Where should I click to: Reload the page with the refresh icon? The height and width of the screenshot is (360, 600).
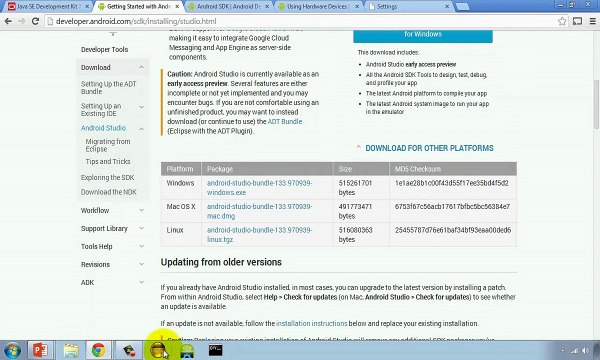coord(35,21)
